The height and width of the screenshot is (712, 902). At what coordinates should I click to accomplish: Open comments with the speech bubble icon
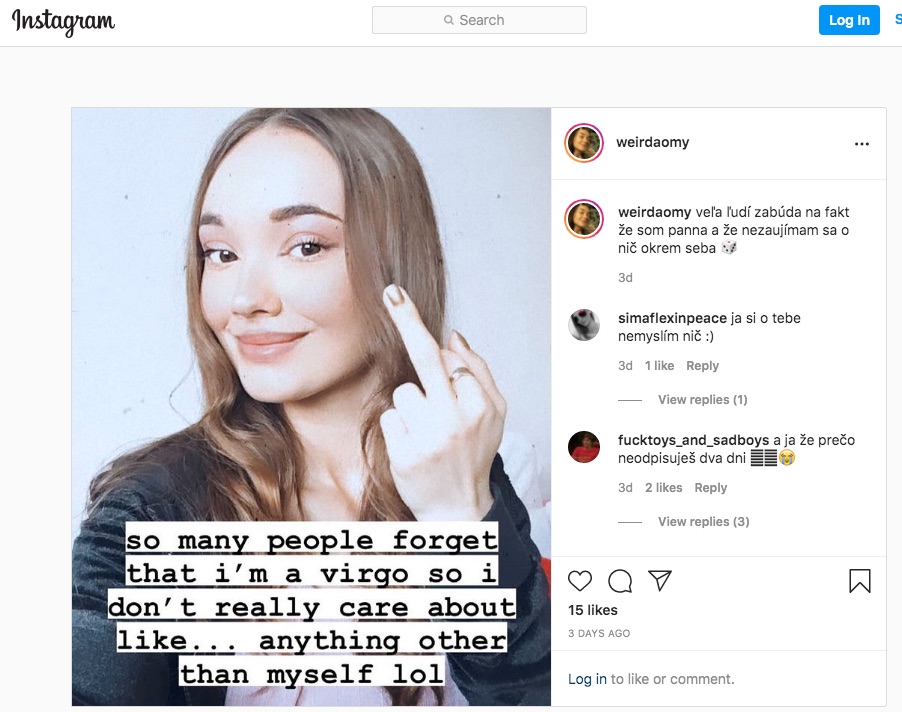coord(620,581)
